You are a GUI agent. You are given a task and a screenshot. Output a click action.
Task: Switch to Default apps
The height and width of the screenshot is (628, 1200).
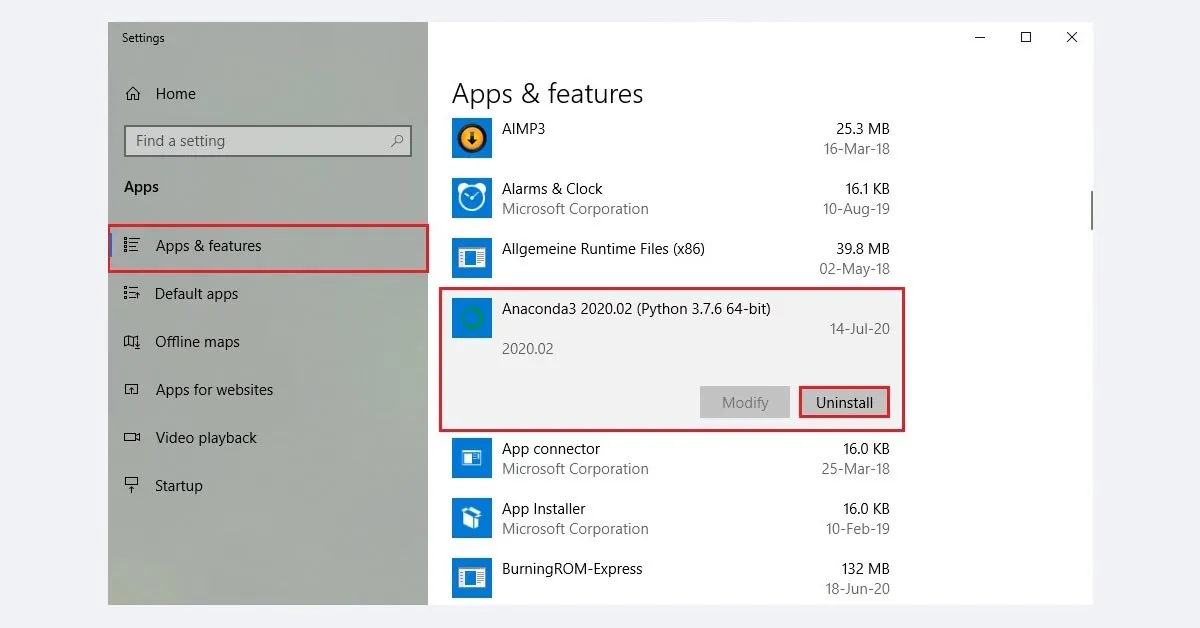197,294
